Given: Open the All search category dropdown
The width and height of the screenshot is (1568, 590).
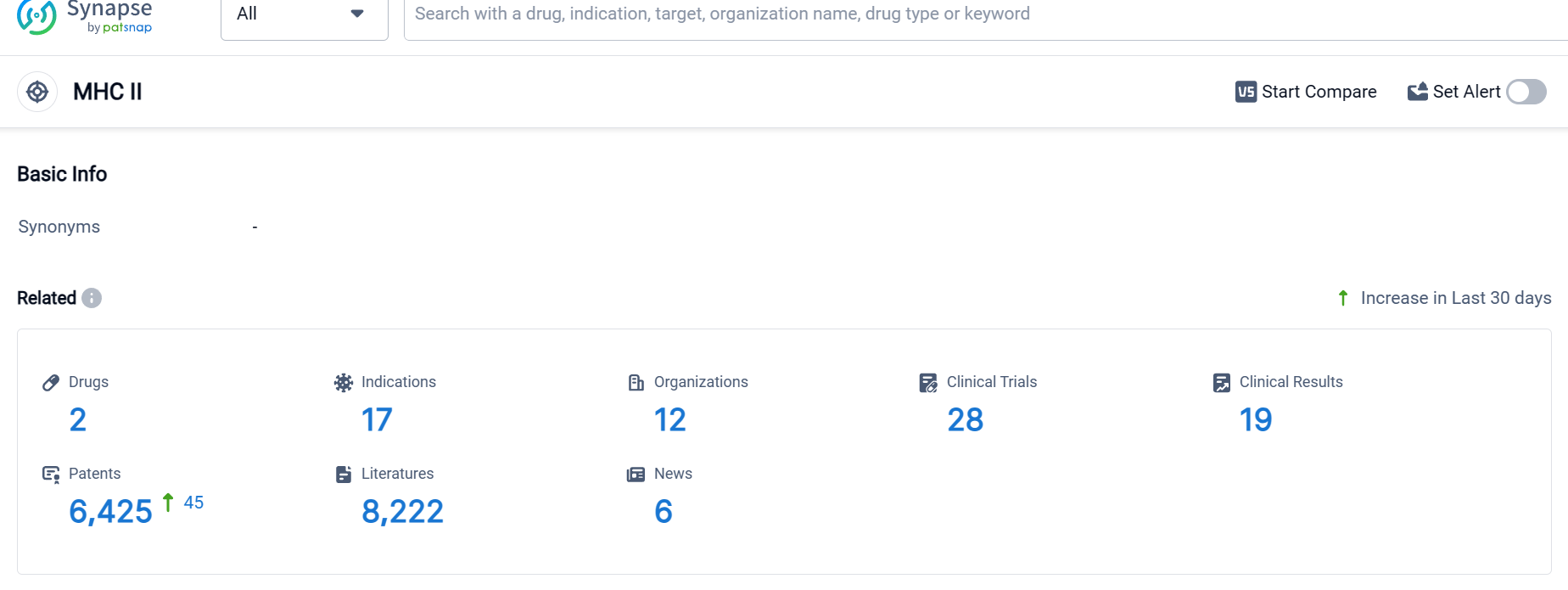Looking at the screenshot, I should 304,14.
